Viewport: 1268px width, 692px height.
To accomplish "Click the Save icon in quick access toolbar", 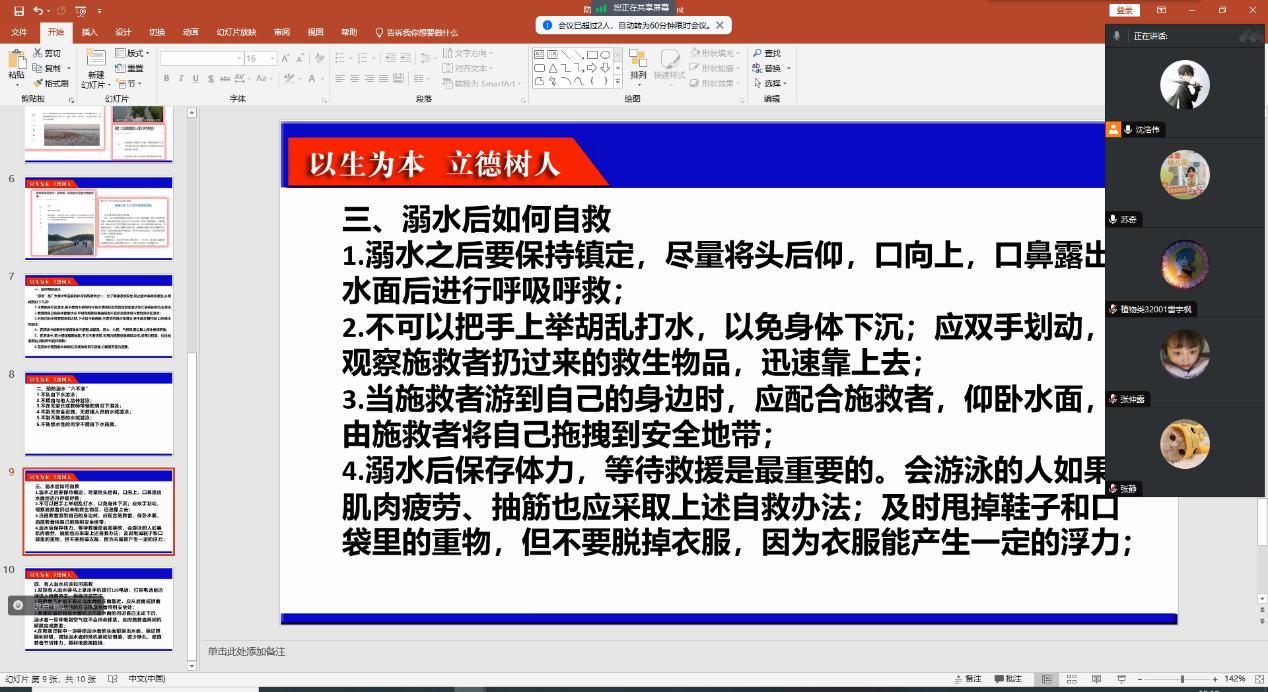I will [17, 10].
